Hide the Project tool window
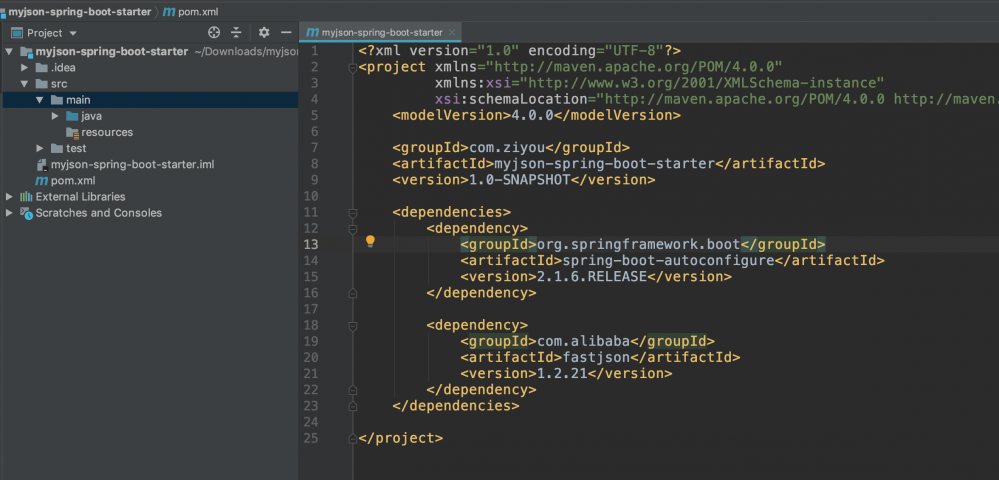The width and height of the screenshot is (999, 480). click(286, 33)
